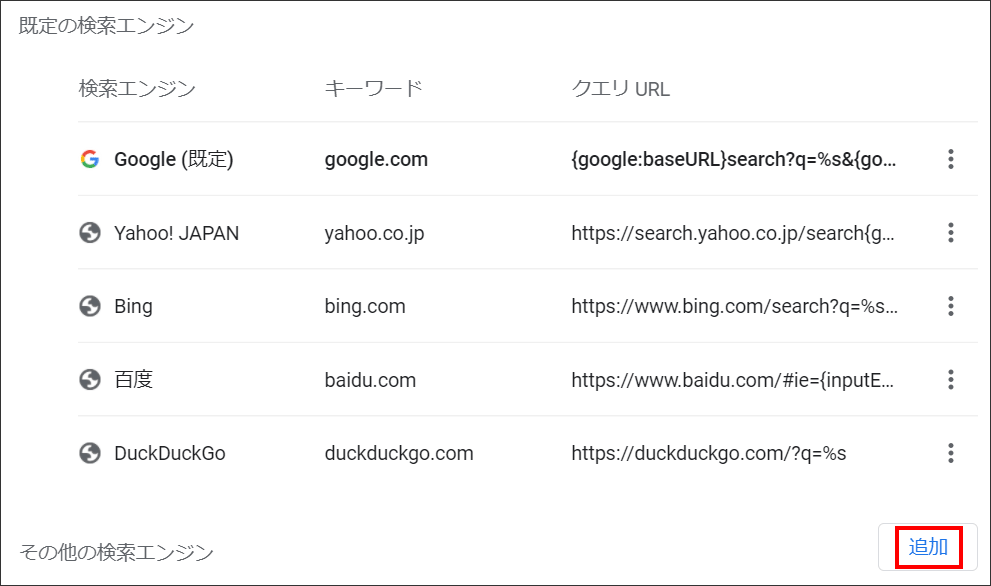
Task: Click the bing.com keyword
Action: [365, 307]
